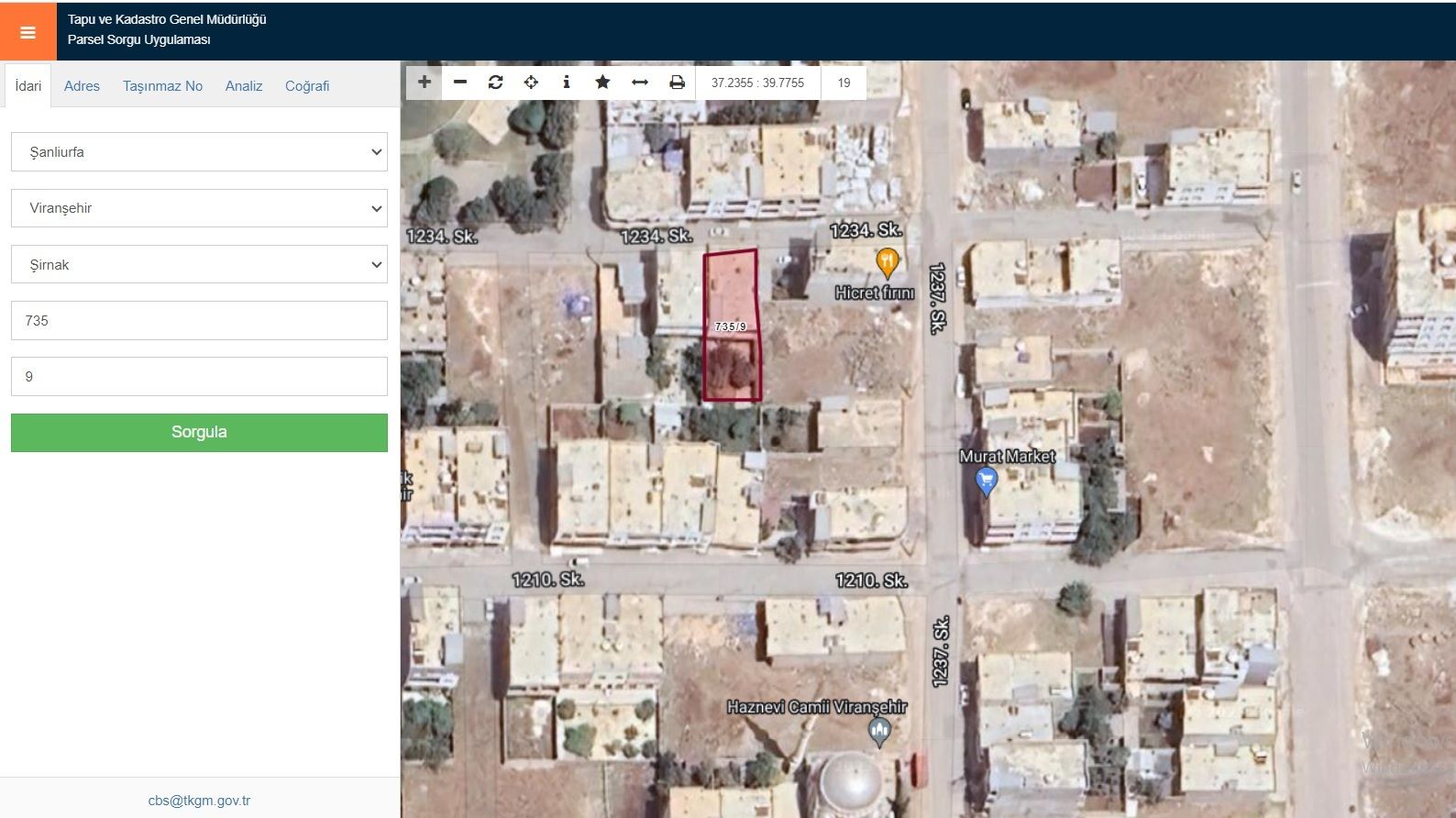Click the Murat Market map marker
This screenshot has height=818, width=1456.
tap(987, 480)
